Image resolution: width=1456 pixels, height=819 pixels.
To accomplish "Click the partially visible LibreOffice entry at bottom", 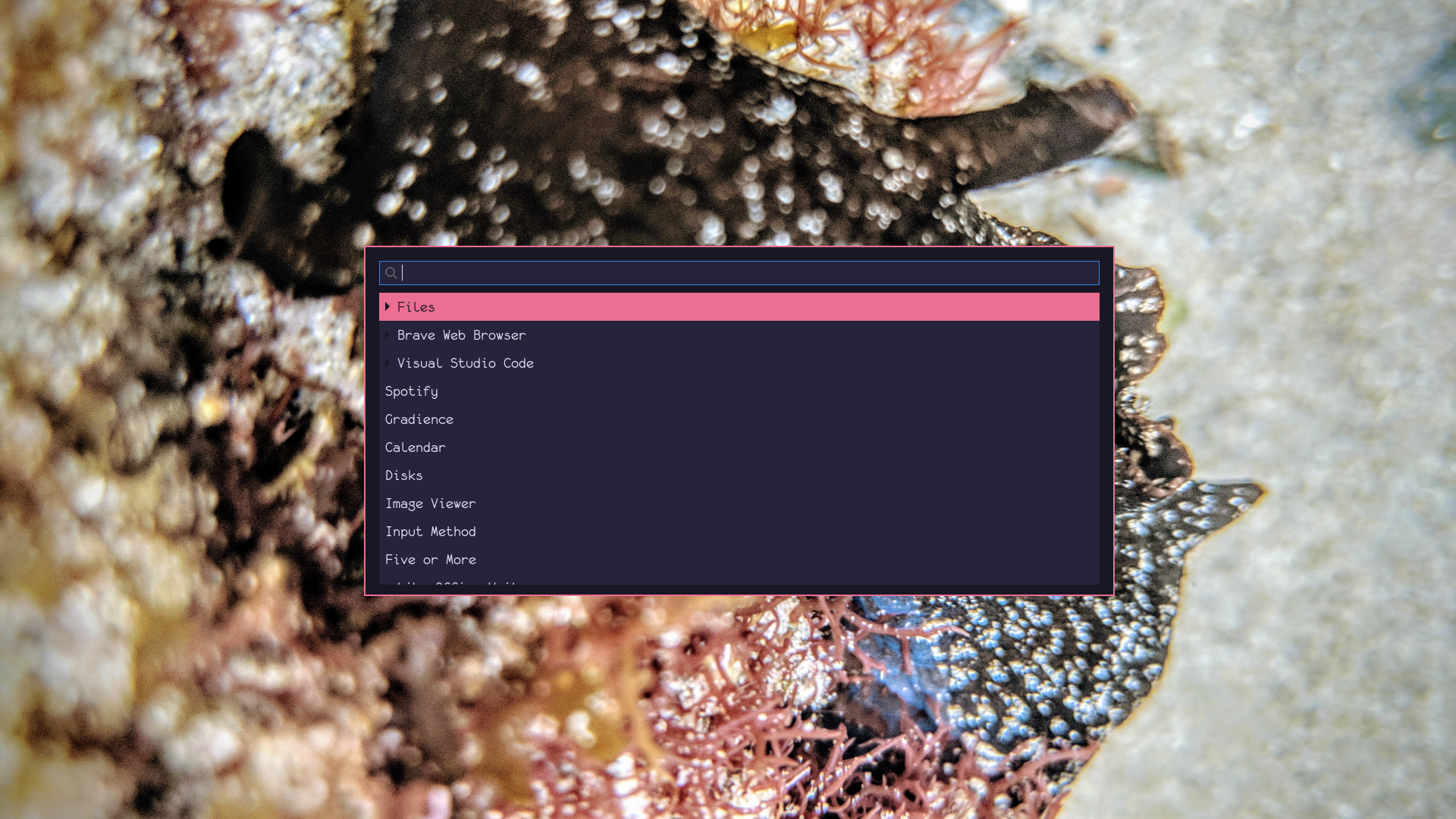I will click(455, 582).
